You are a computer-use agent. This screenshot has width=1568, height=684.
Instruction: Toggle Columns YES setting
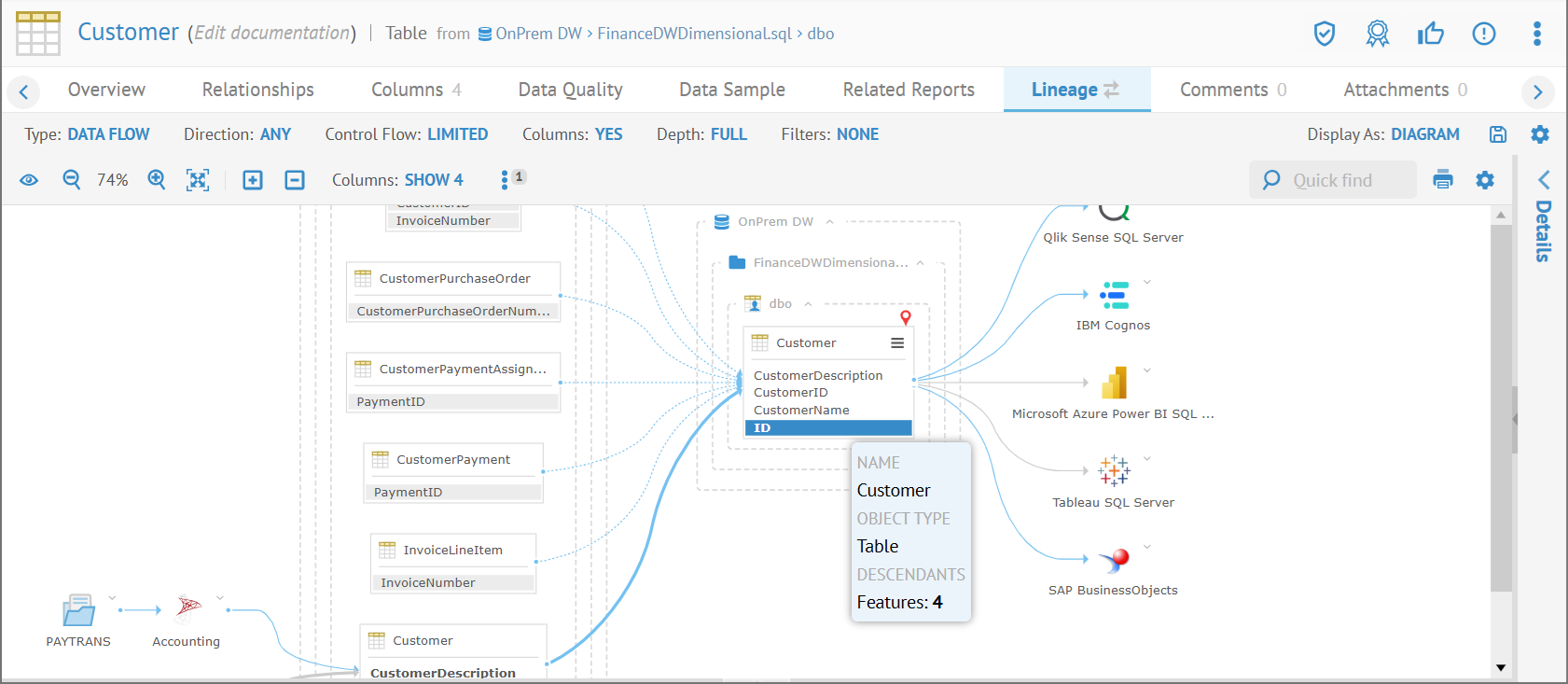coord(608,134)
